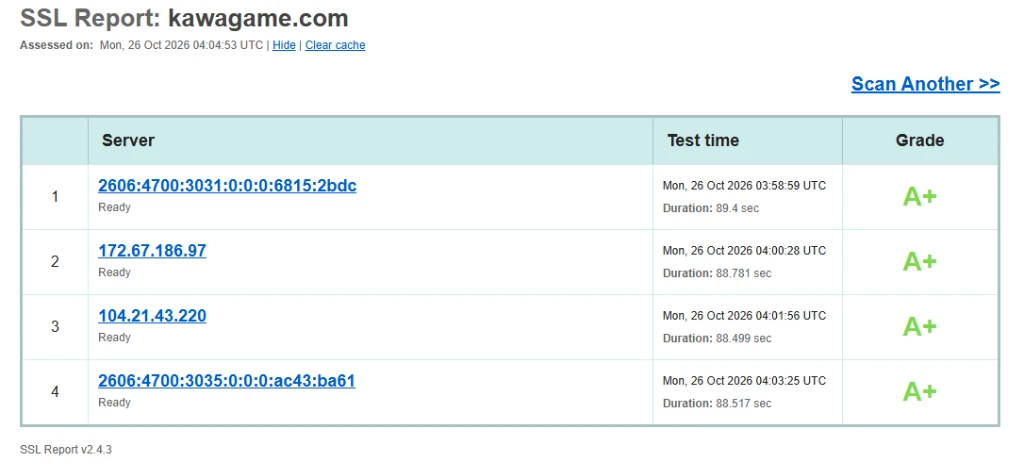The width and height of the screenshot is (1024, 468).
Task: Open server 172.67.186.97 report
Action: point(152,251)
